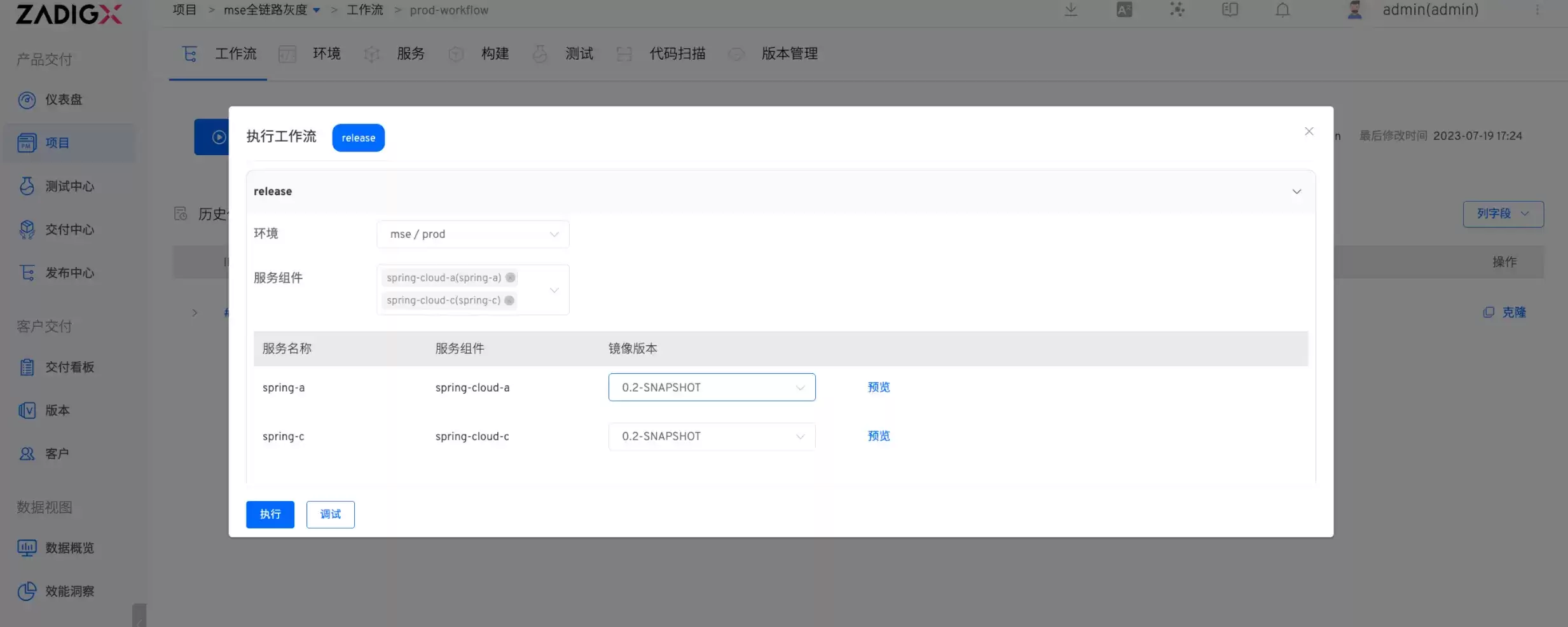Click the 执行 button
The image size is (1568, 627).
270,514
